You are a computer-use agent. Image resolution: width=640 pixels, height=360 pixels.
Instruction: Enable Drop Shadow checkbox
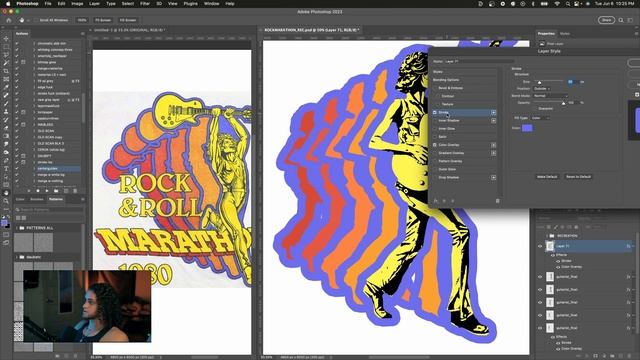(435, 178)
